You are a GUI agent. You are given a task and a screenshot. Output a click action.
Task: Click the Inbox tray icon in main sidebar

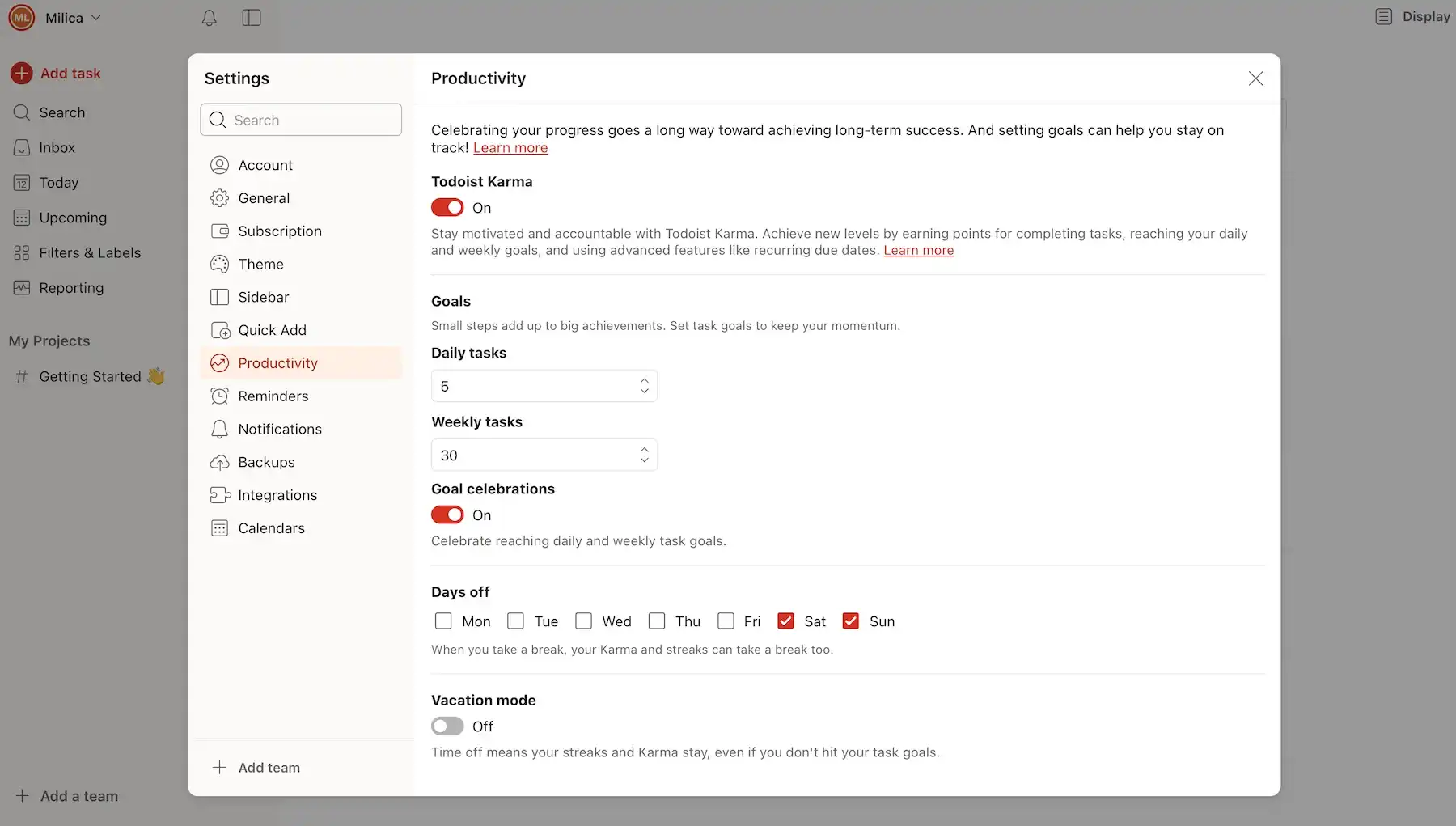(x=22, y=148)
